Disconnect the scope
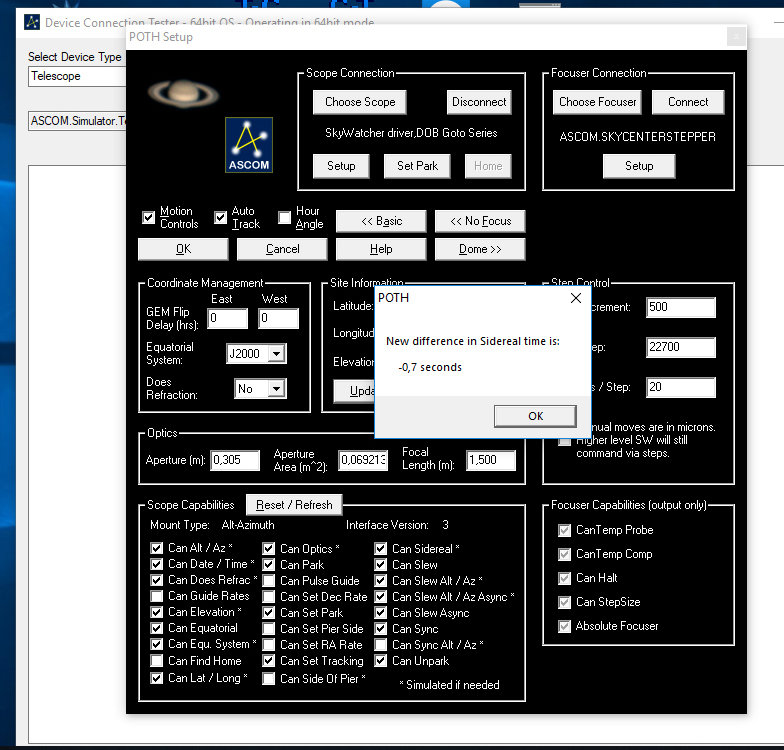The image size is (784, 750). tap(478, 102)
